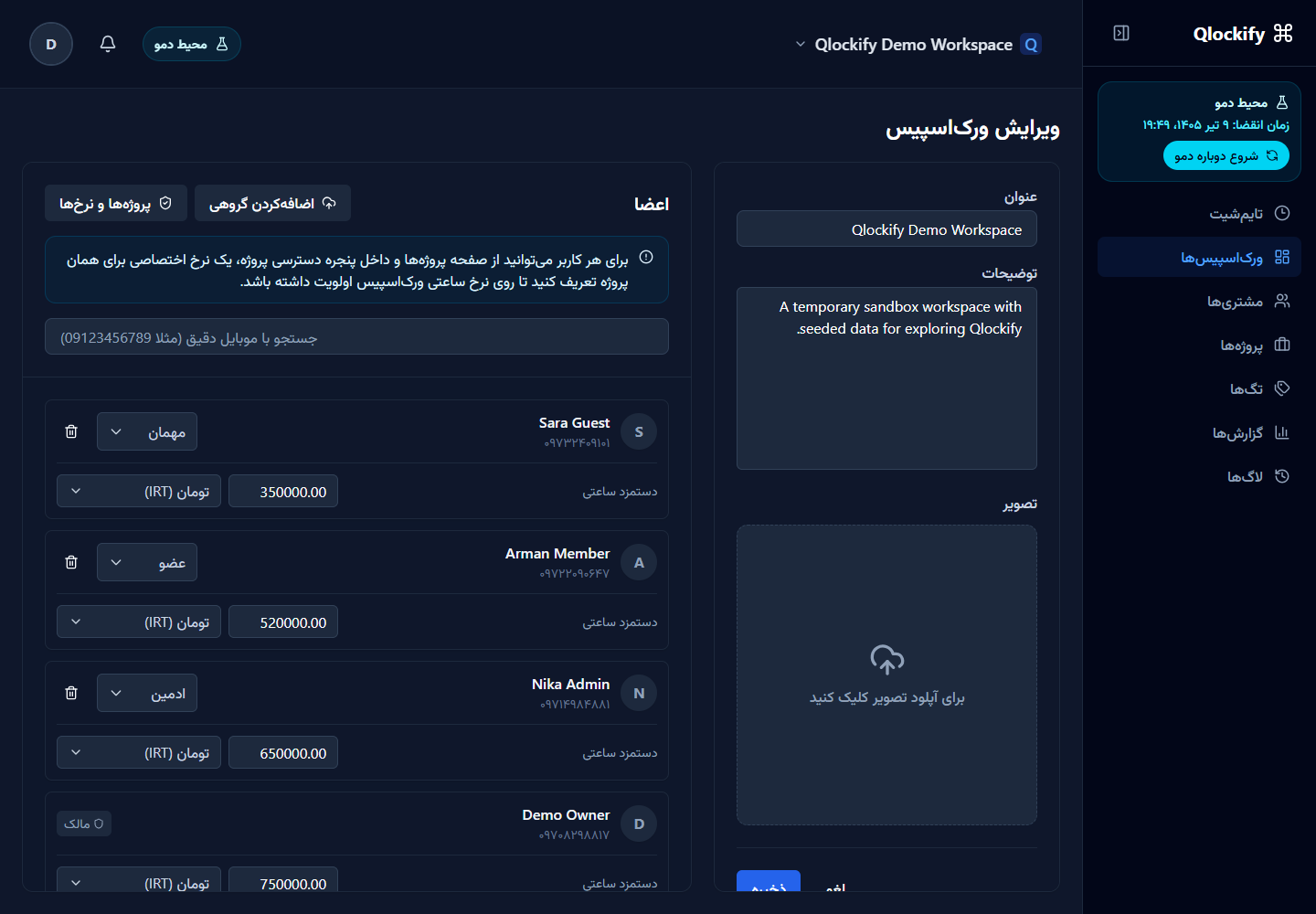Screen dimensions: 1316x914
Task: Click the مالک owner badge
Action: click(x=84, y=824)
